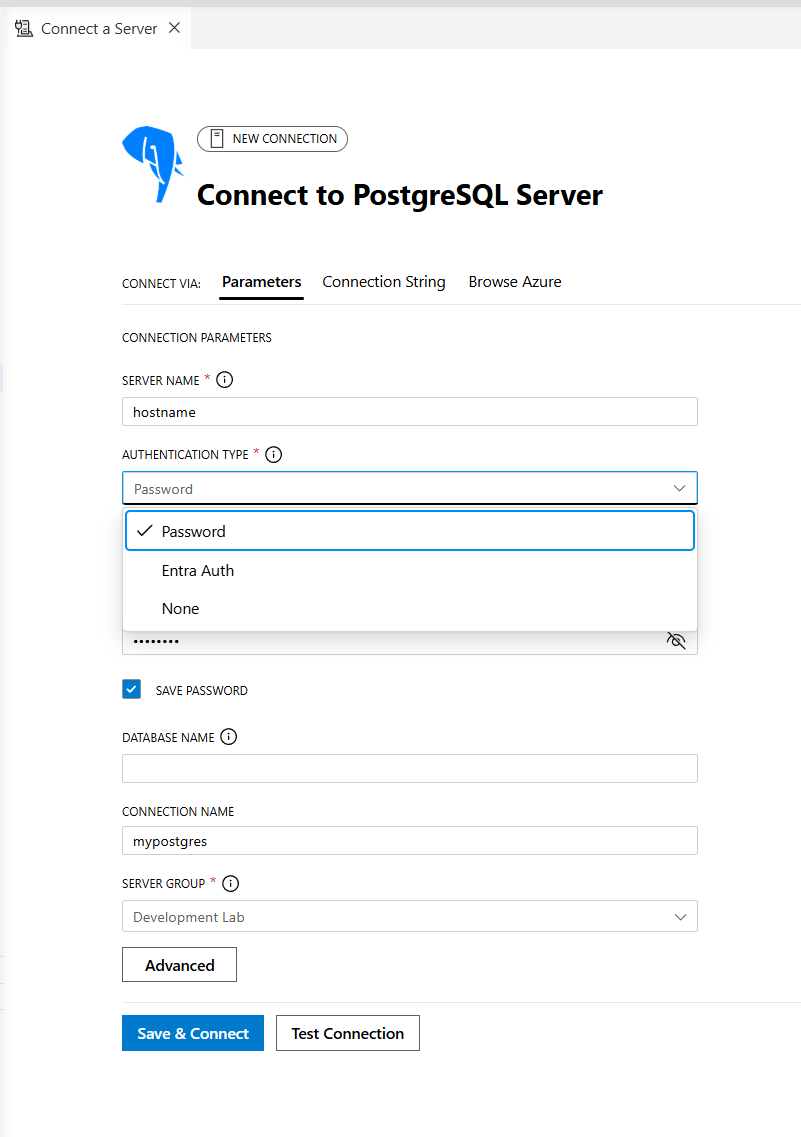Close the Connect a Server tab
Screen dimensions: 801x1137
coord(174,28)
